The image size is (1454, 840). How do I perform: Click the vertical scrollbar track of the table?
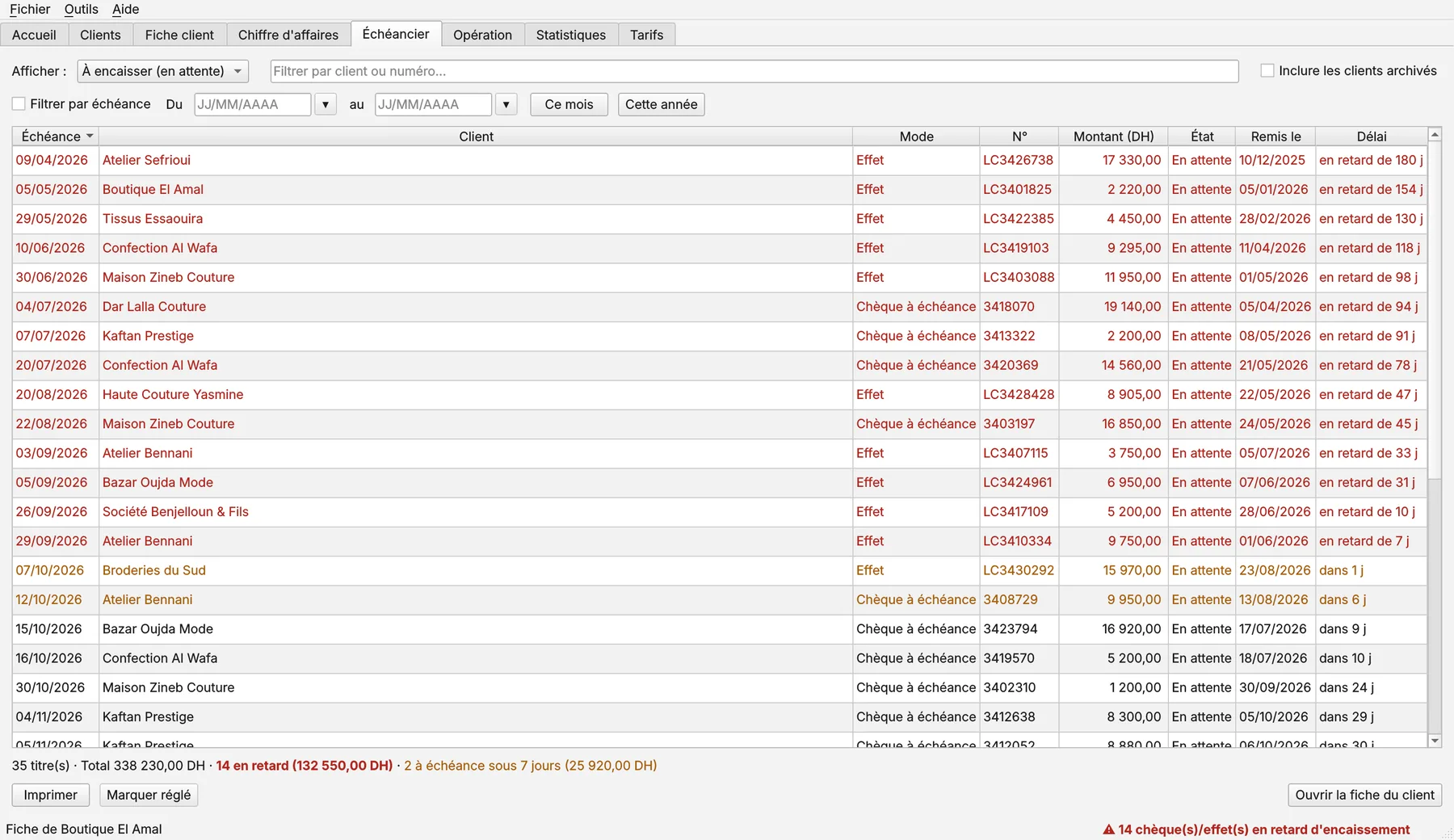click(1435, 606)
